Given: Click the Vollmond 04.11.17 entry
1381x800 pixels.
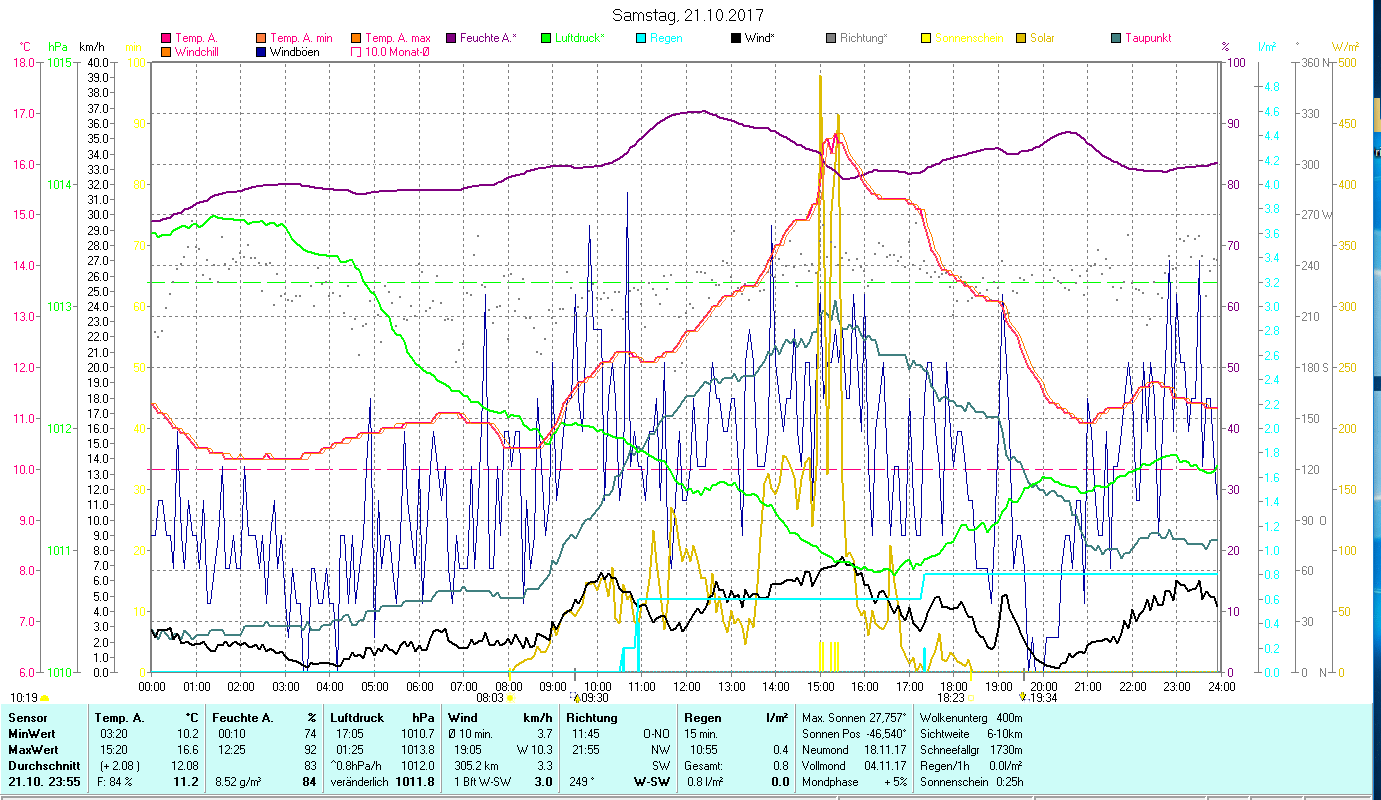Looking at the screenshot, I should point(855,766).
